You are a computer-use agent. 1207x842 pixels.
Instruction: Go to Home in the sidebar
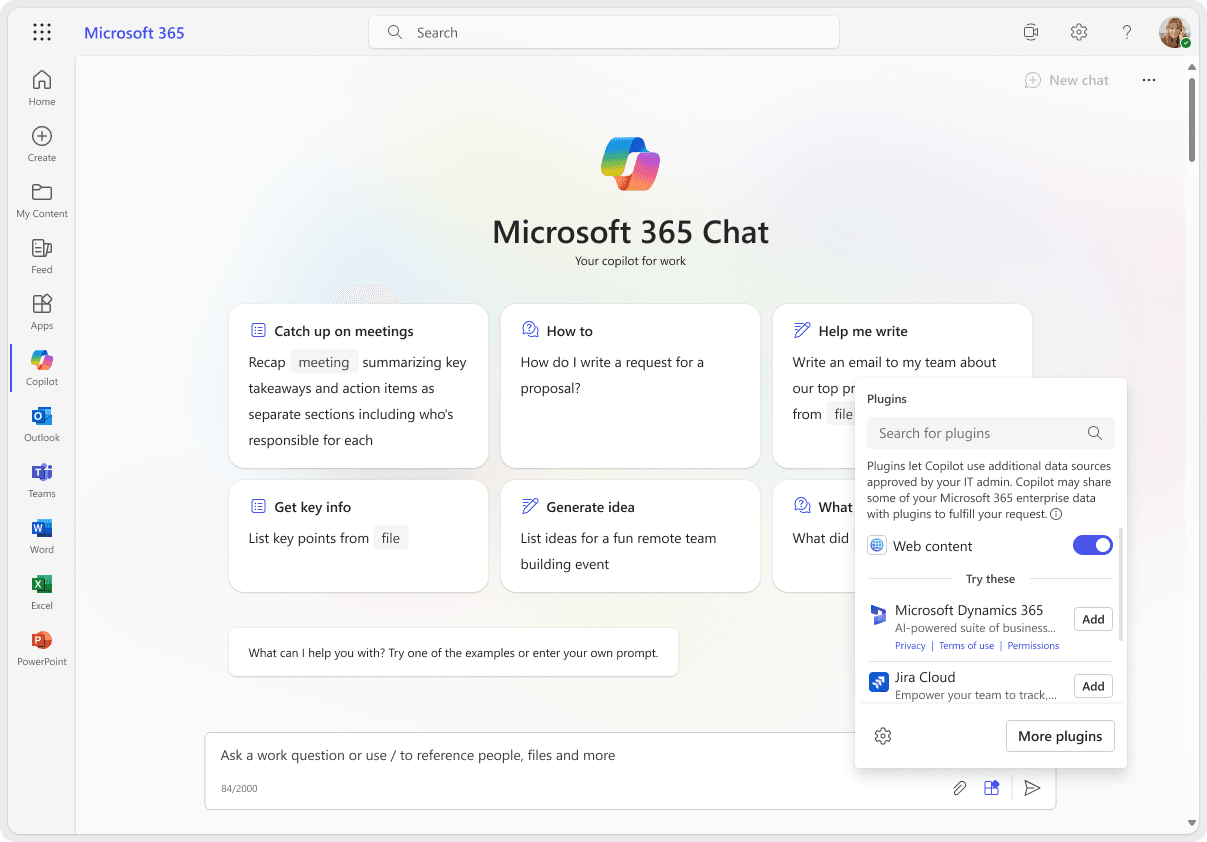coord(42,88)
